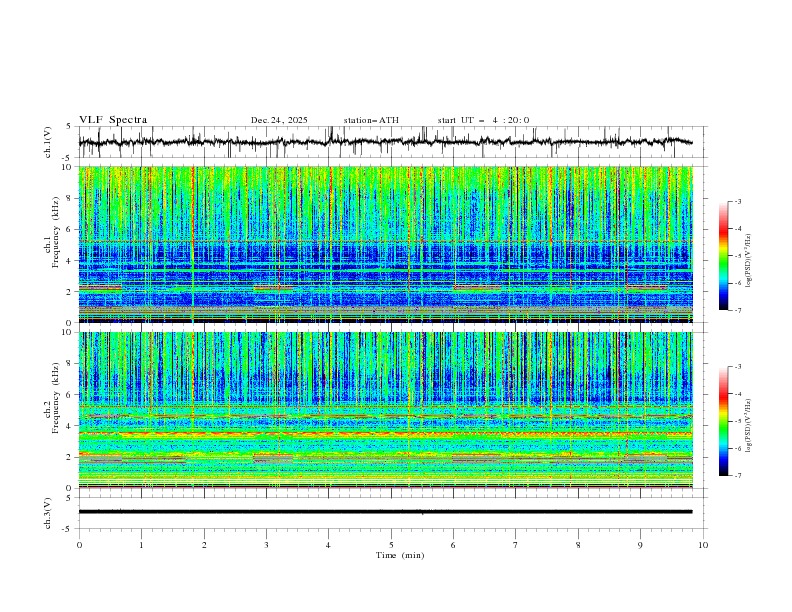The width and height of the screenshot is (792, 612).
Task: Click time axis tick label "0"
Action: (x=79, y=545)
